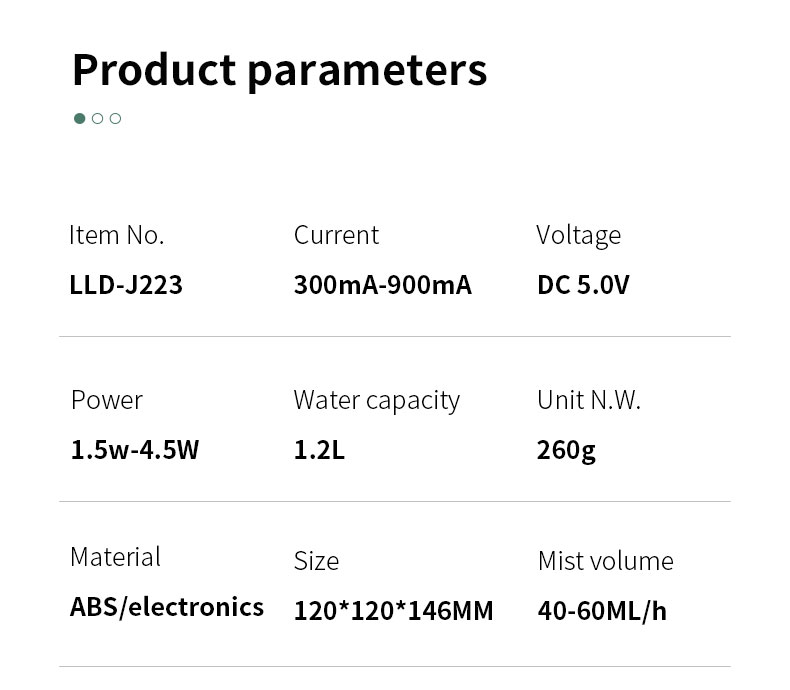
Task: Select the third pagination dot
Action: [115, 118]
